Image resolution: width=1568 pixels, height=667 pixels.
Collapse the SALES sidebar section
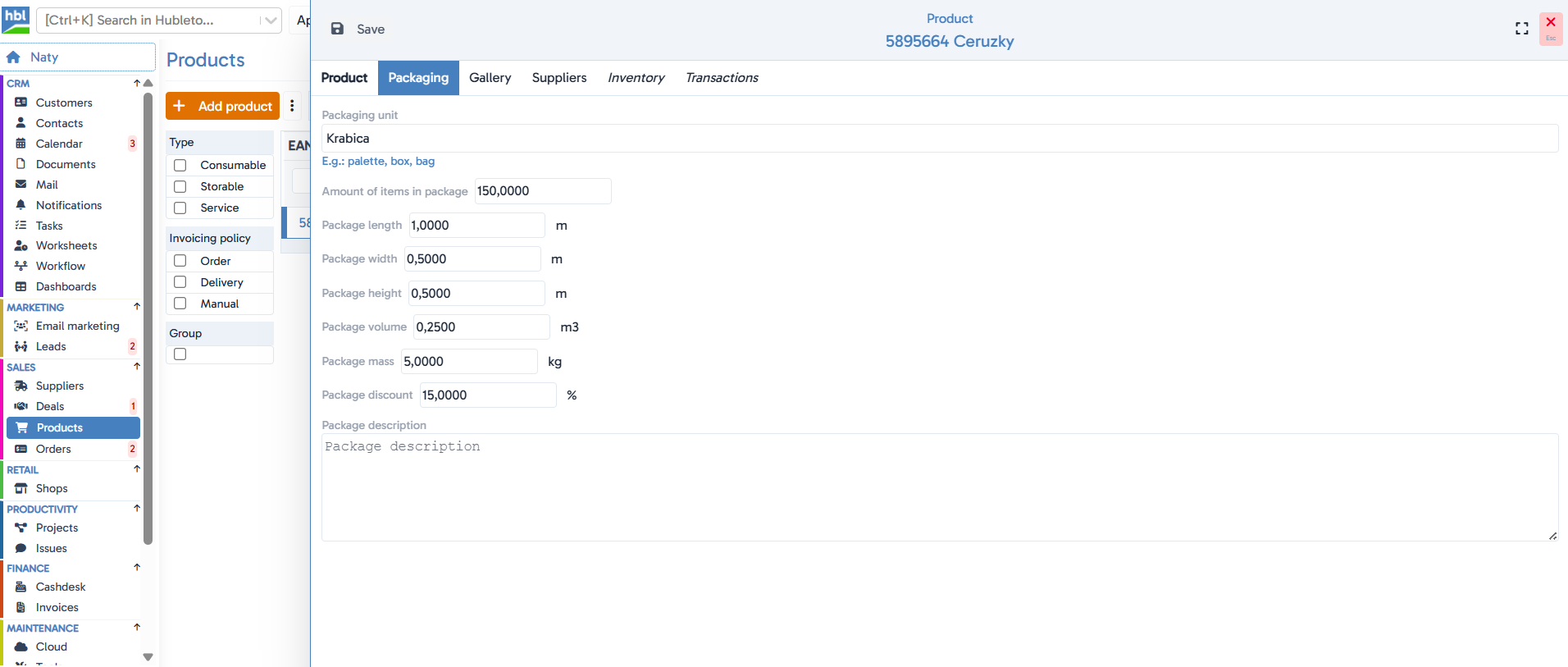pyautogui.click(x=137, y=367)
